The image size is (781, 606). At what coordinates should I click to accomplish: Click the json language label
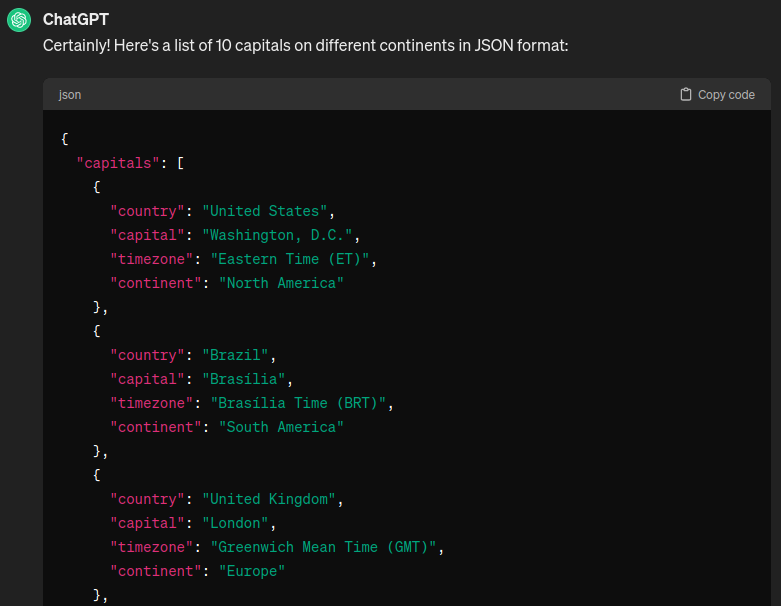(70, 95)
